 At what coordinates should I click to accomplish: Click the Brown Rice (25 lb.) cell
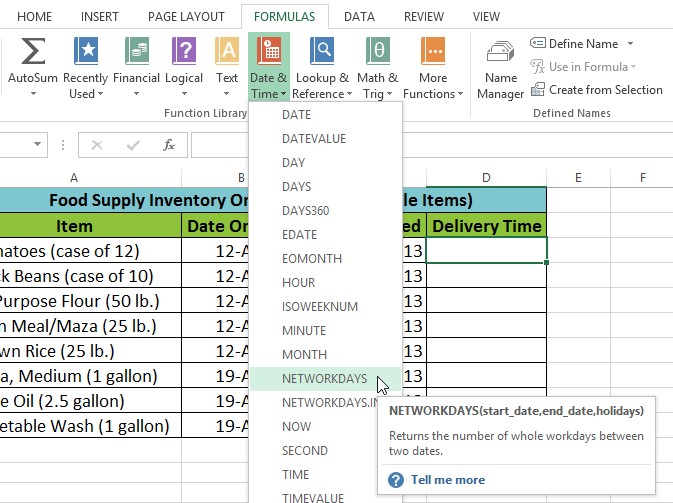pyautogui.click(x=90, y=351)
